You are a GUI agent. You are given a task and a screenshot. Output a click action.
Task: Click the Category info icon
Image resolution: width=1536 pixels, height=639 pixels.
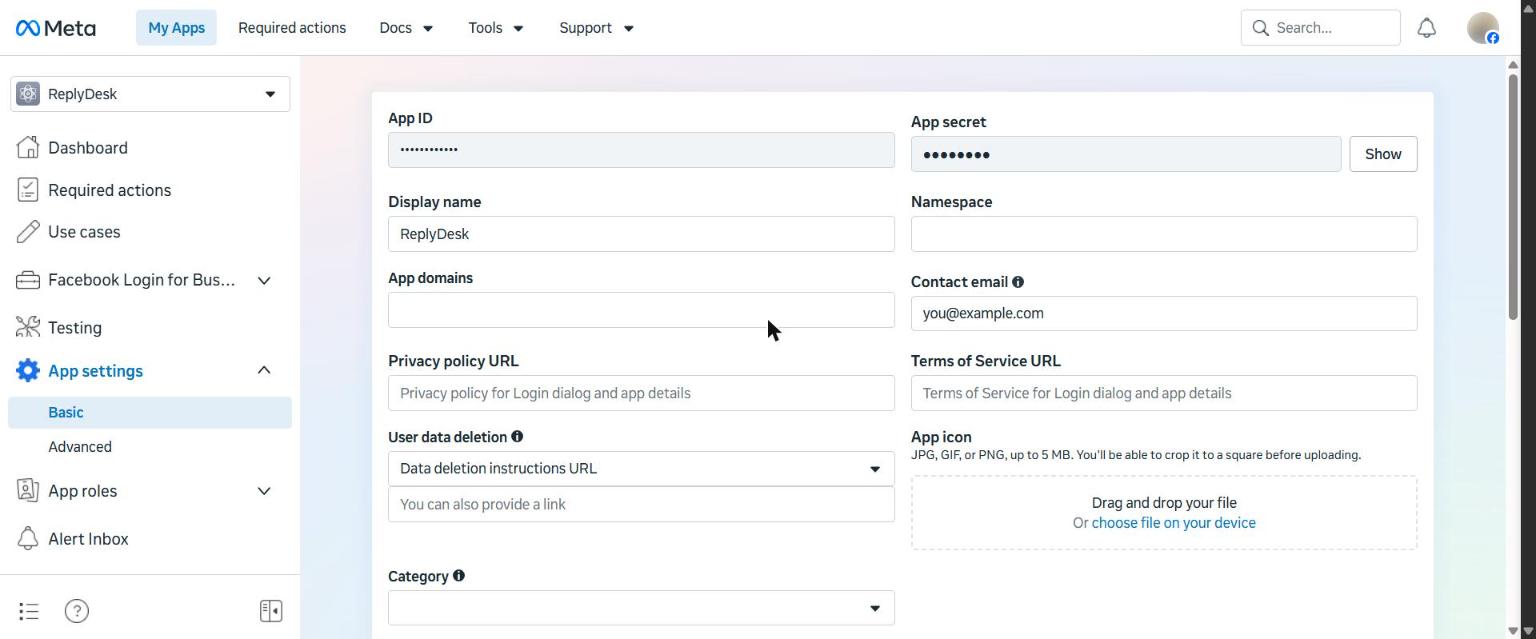pos(458,576)
